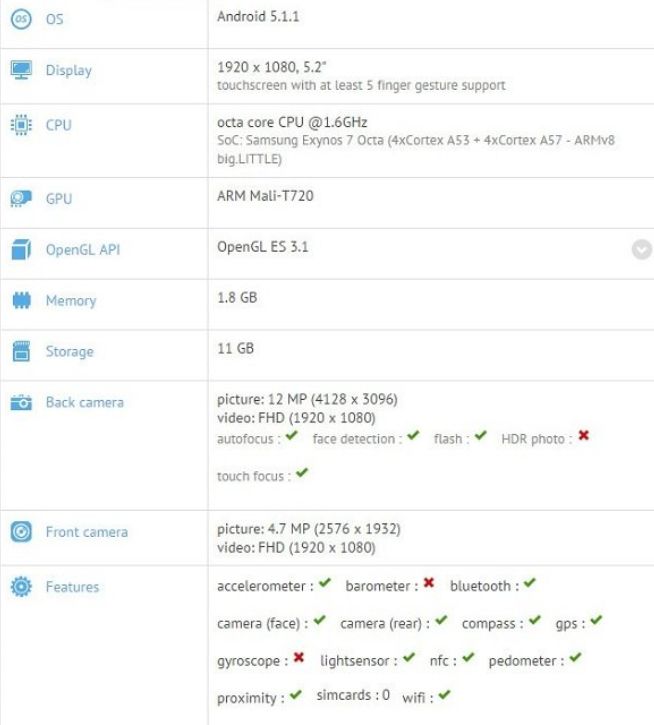Click the green check next to touch focus

tap(301, 474)
